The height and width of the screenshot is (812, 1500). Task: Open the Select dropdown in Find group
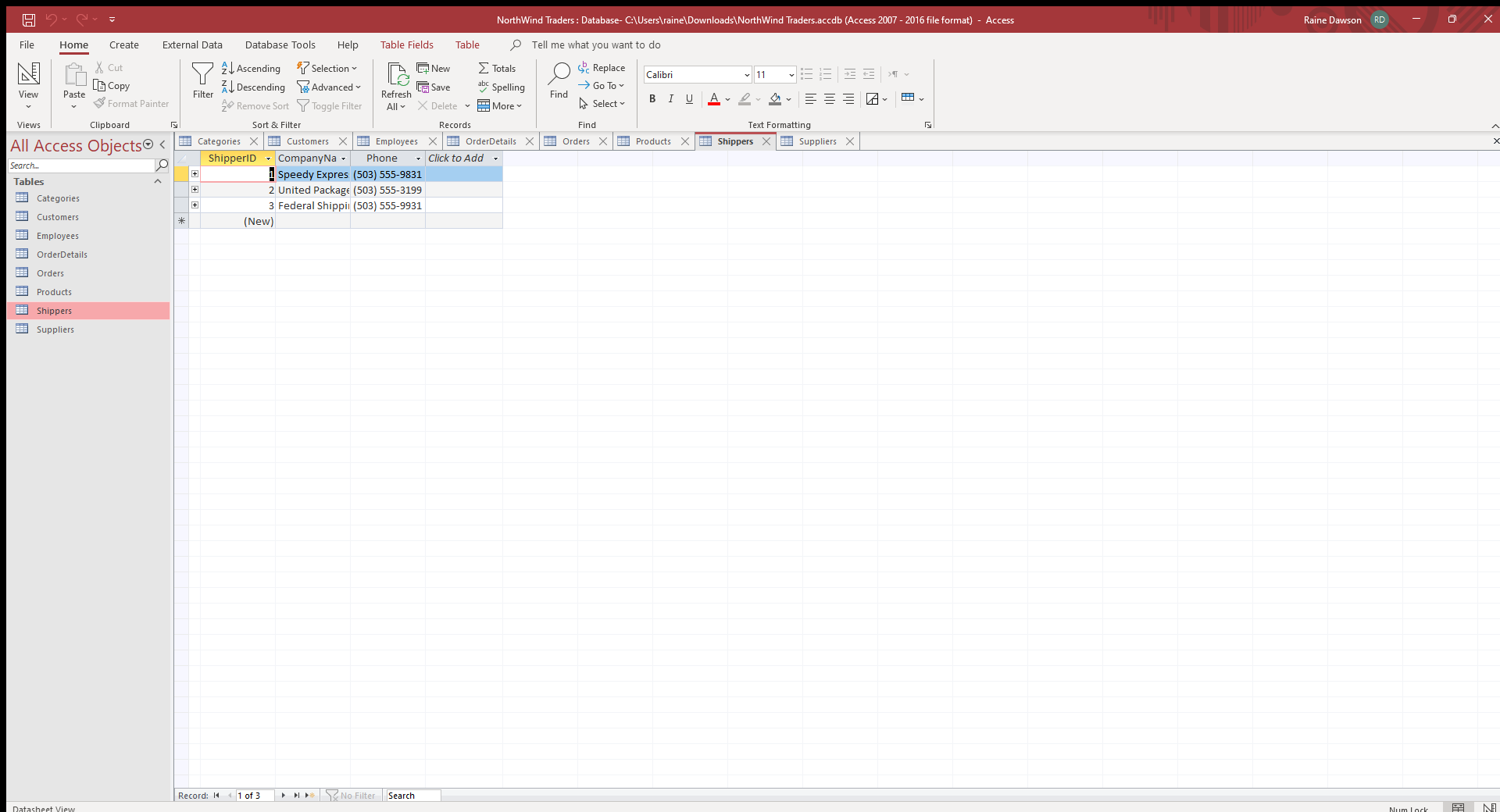(602, 104)
